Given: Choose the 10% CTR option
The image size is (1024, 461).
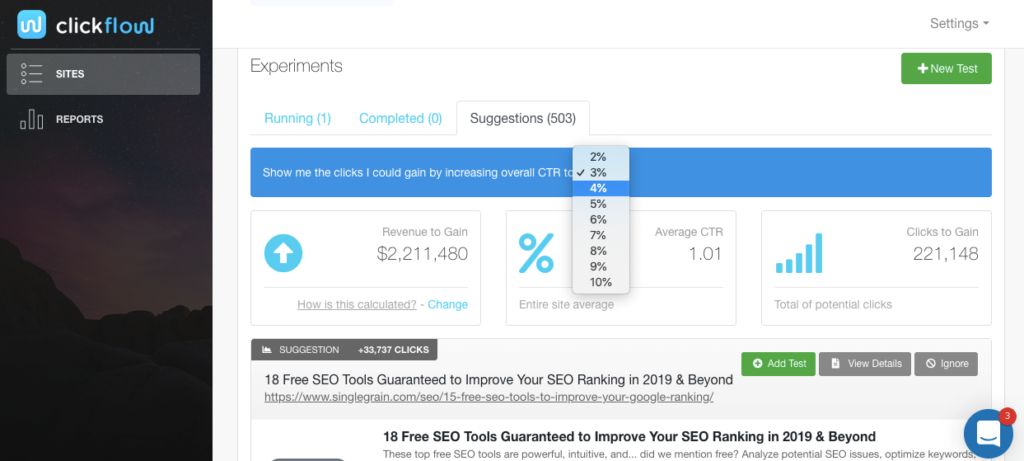Looking at the screenshot, I should 600,282.
